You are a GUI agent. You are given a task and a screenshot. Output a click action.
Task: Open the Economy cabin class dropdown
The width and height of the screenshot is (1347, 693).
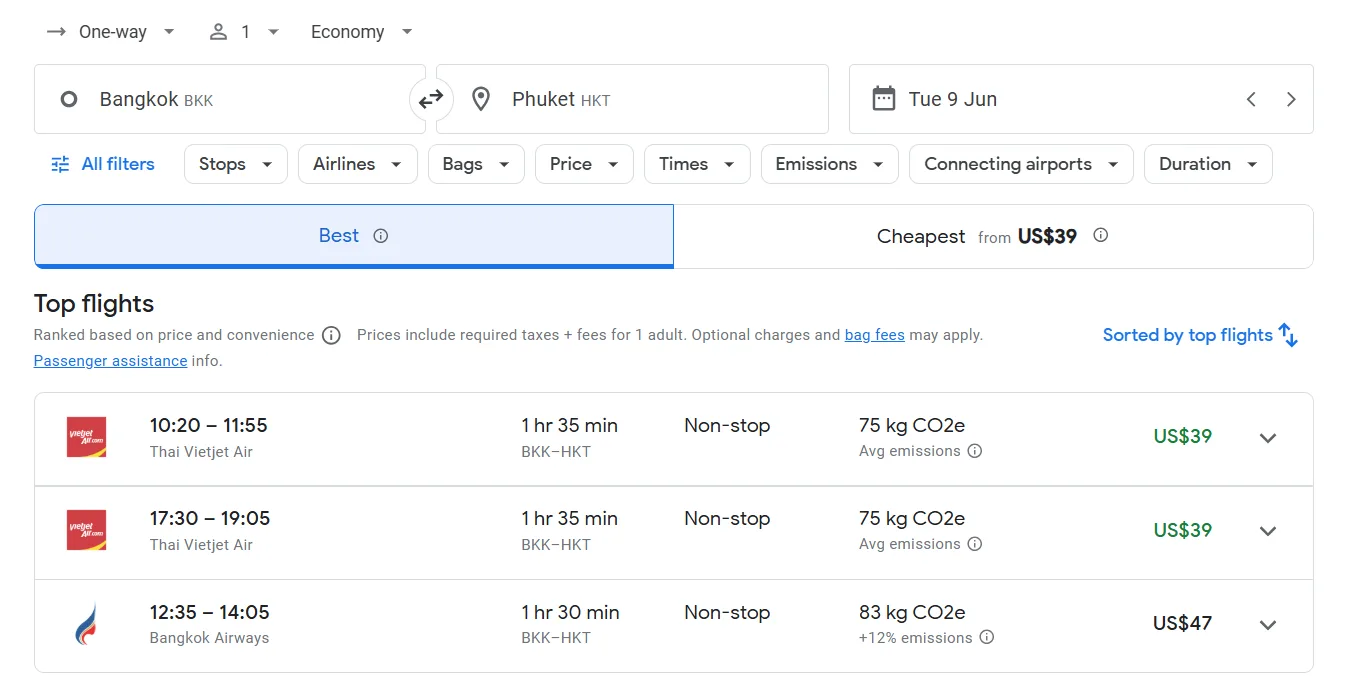point(361,32)
